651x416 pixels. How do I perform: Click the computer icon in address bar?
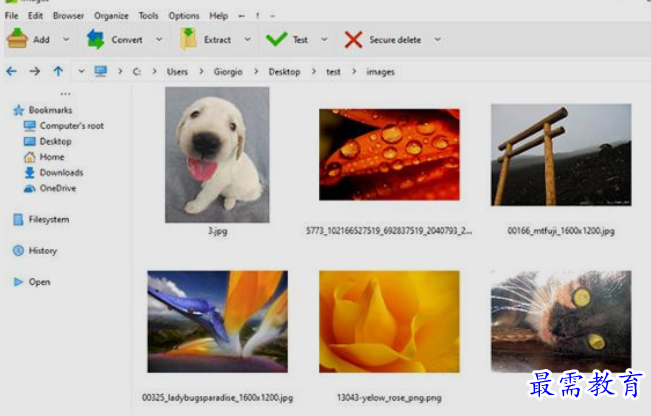pyautogui.click(x=100, y=71)
